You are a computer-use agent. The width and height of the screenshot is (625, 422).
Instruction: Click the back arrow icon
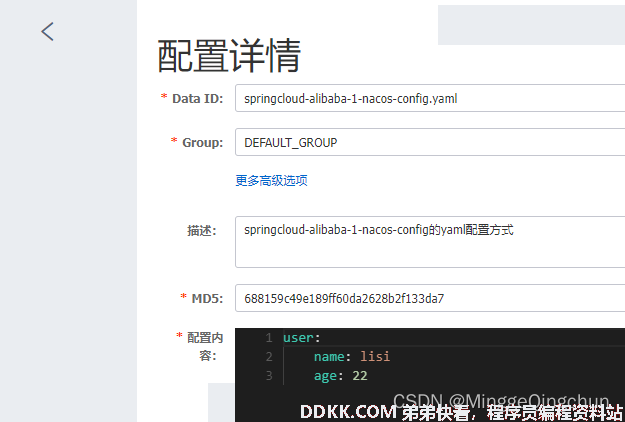click(x=47, y=31)
